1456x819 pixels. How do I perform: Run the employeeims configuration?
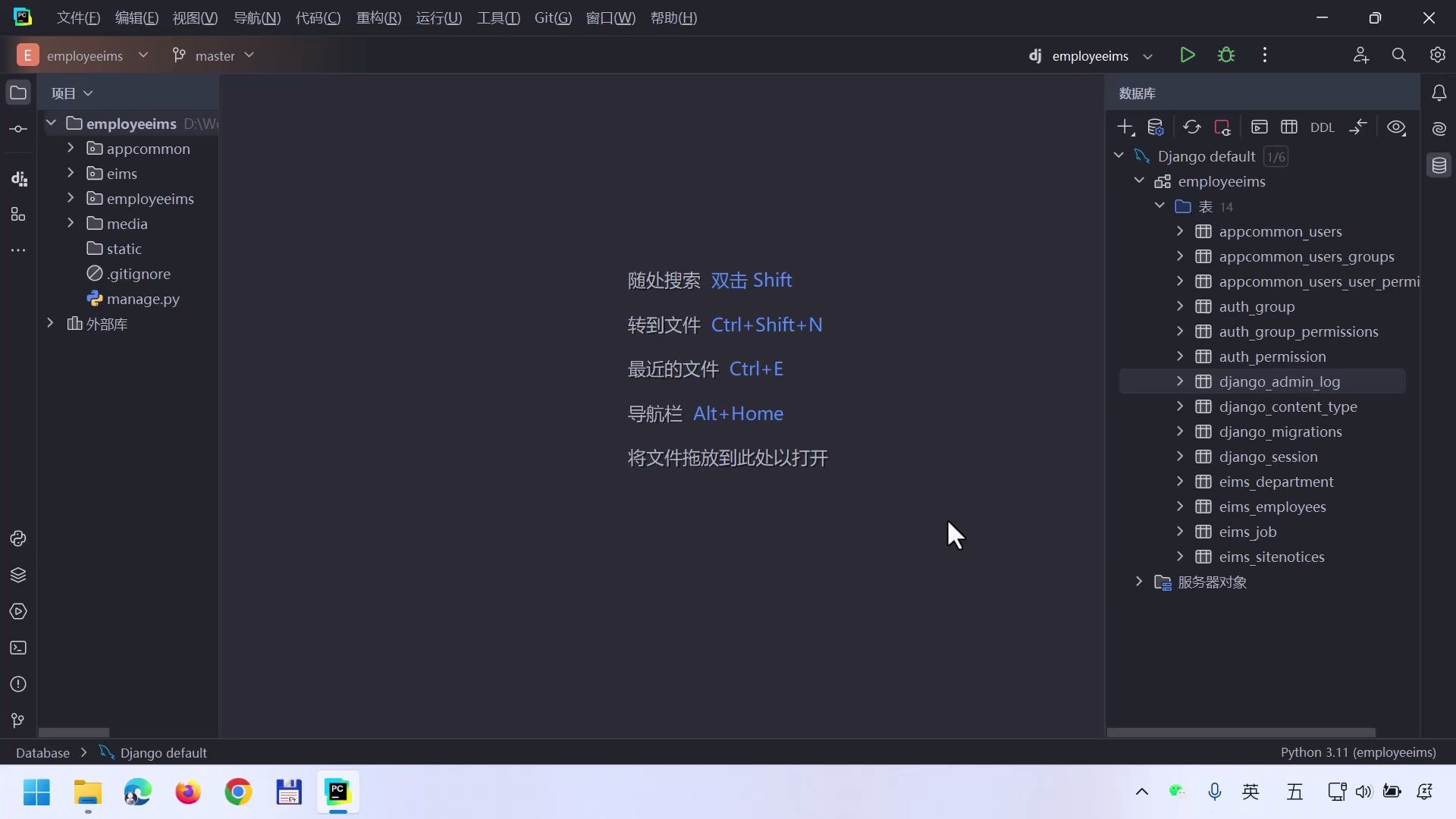pos(1188,55)
